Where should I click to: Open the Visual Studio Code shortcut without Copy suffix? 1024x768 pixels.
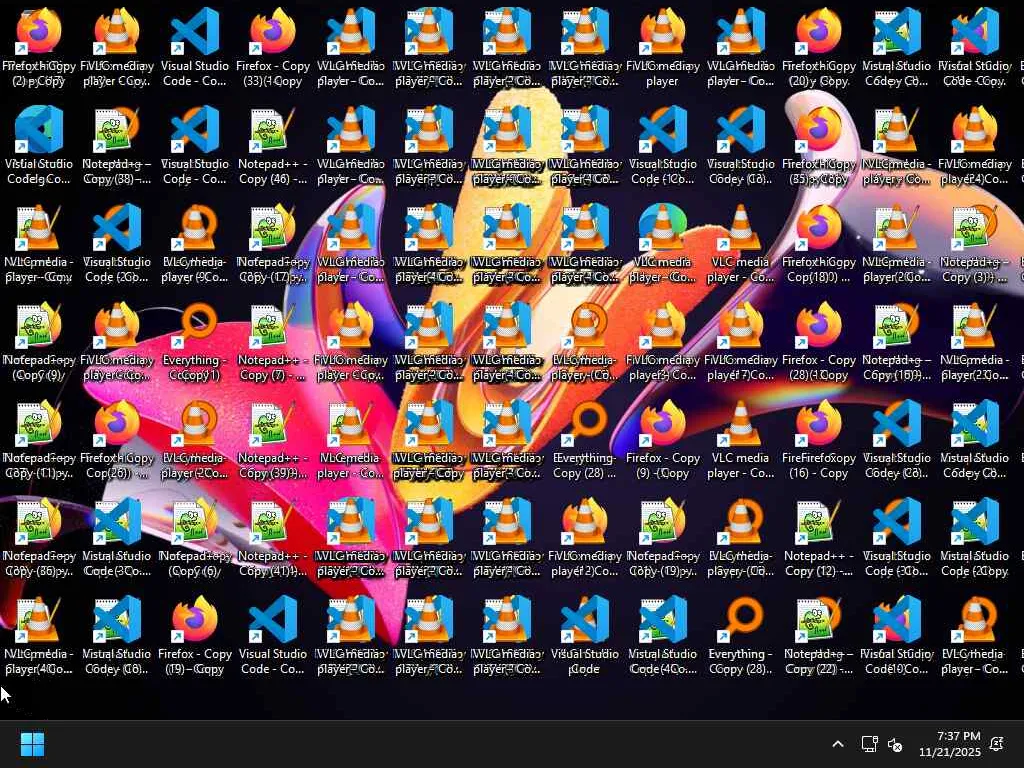click(584, 635)
